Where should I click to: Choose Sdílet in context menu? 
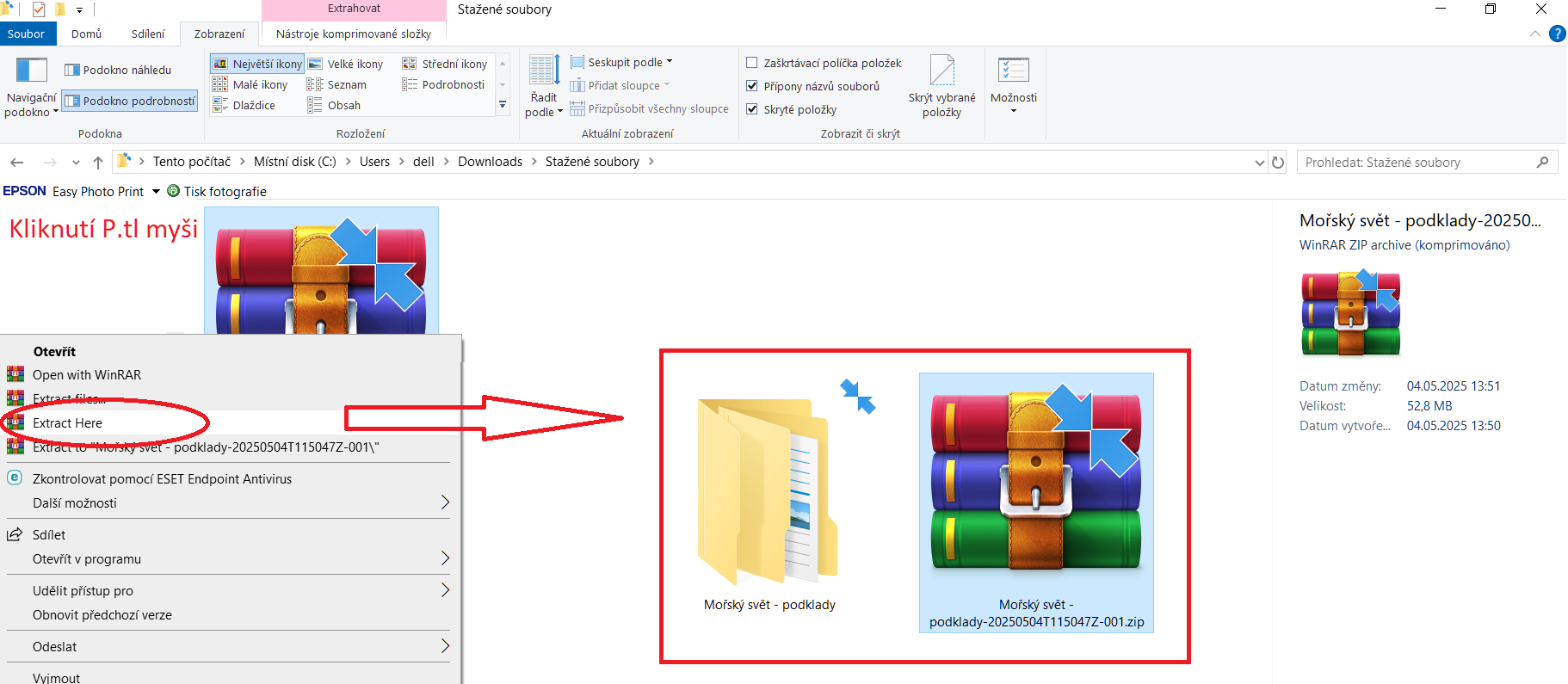point(49,535)
